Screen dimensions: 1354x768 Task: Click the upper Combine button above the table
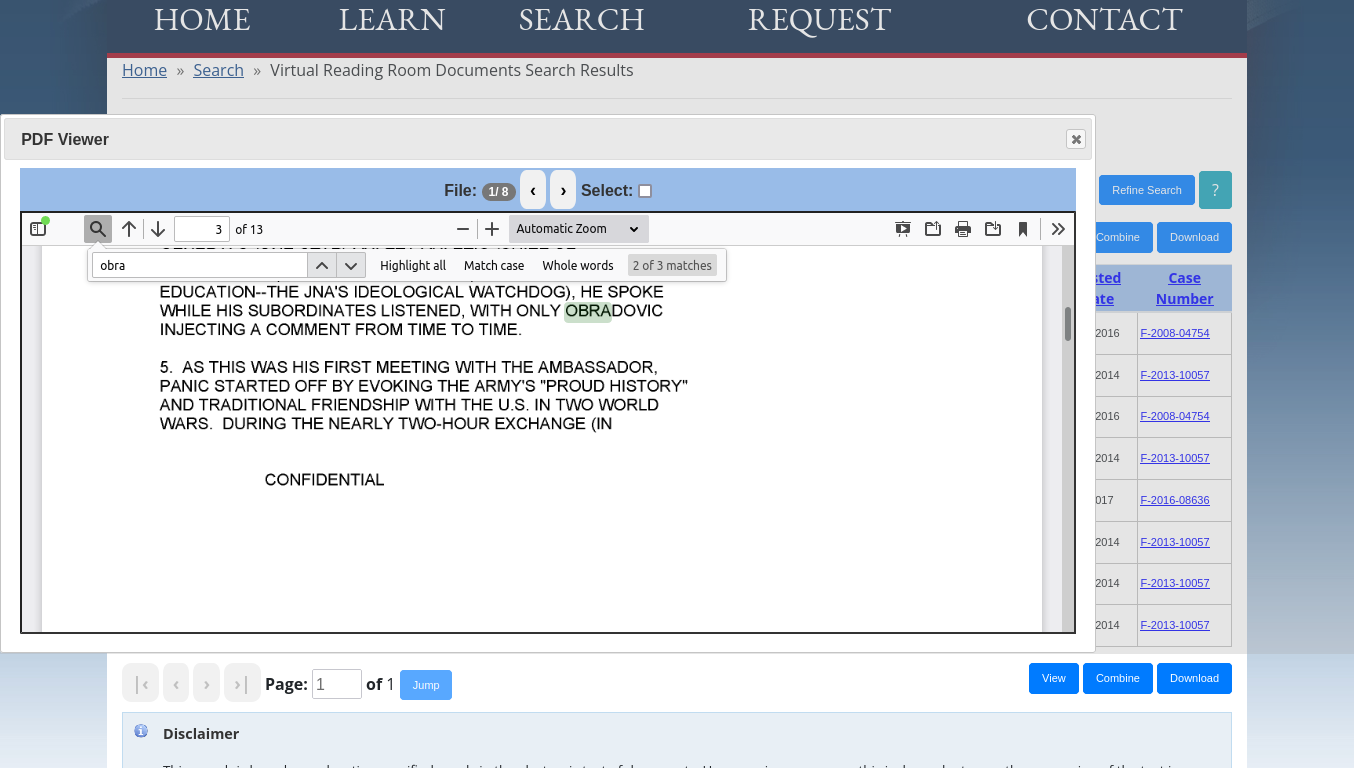tap(1123, 237)
